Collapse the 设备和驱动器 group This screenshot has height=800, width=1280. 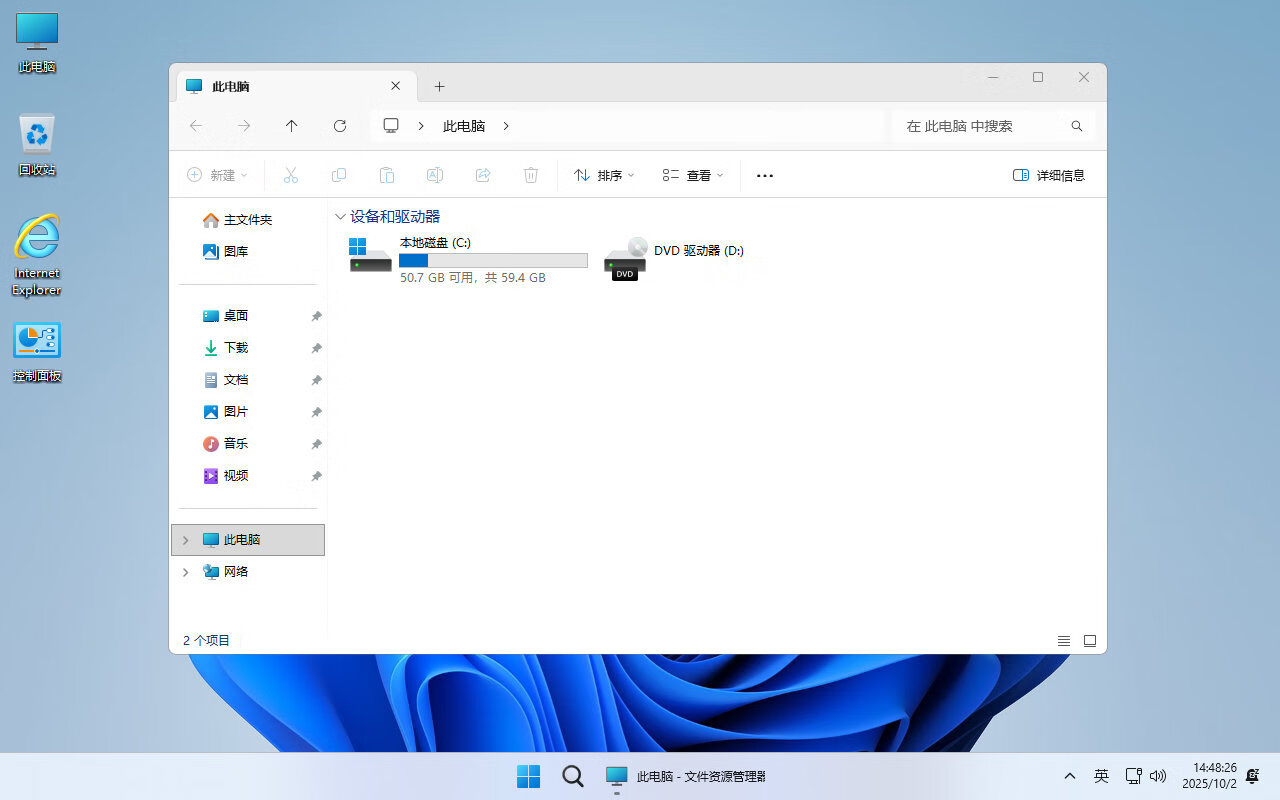click(340, 216)
